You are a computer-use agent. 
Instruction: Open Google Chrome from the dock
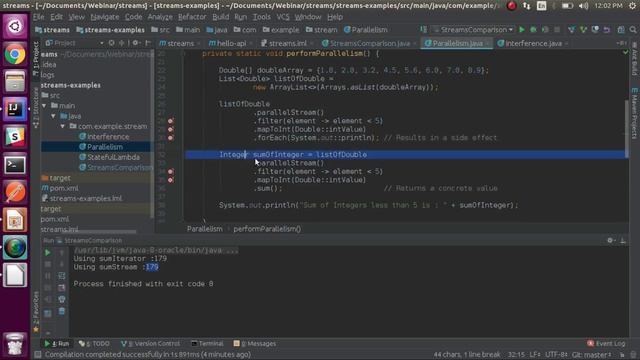coord(15,54)
